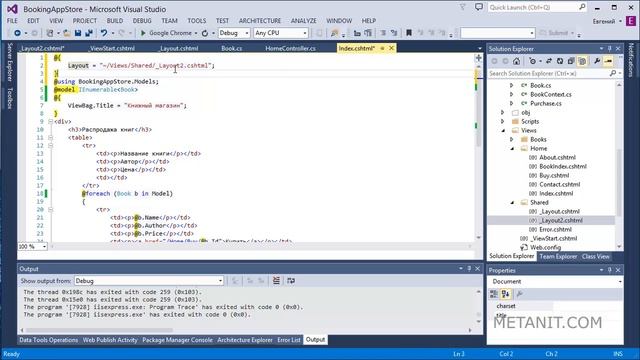Viewport: 640px width, 360px height.
Task: Click the Collapse All icon in Solution Explorer
Action: (x=571, y=61)
